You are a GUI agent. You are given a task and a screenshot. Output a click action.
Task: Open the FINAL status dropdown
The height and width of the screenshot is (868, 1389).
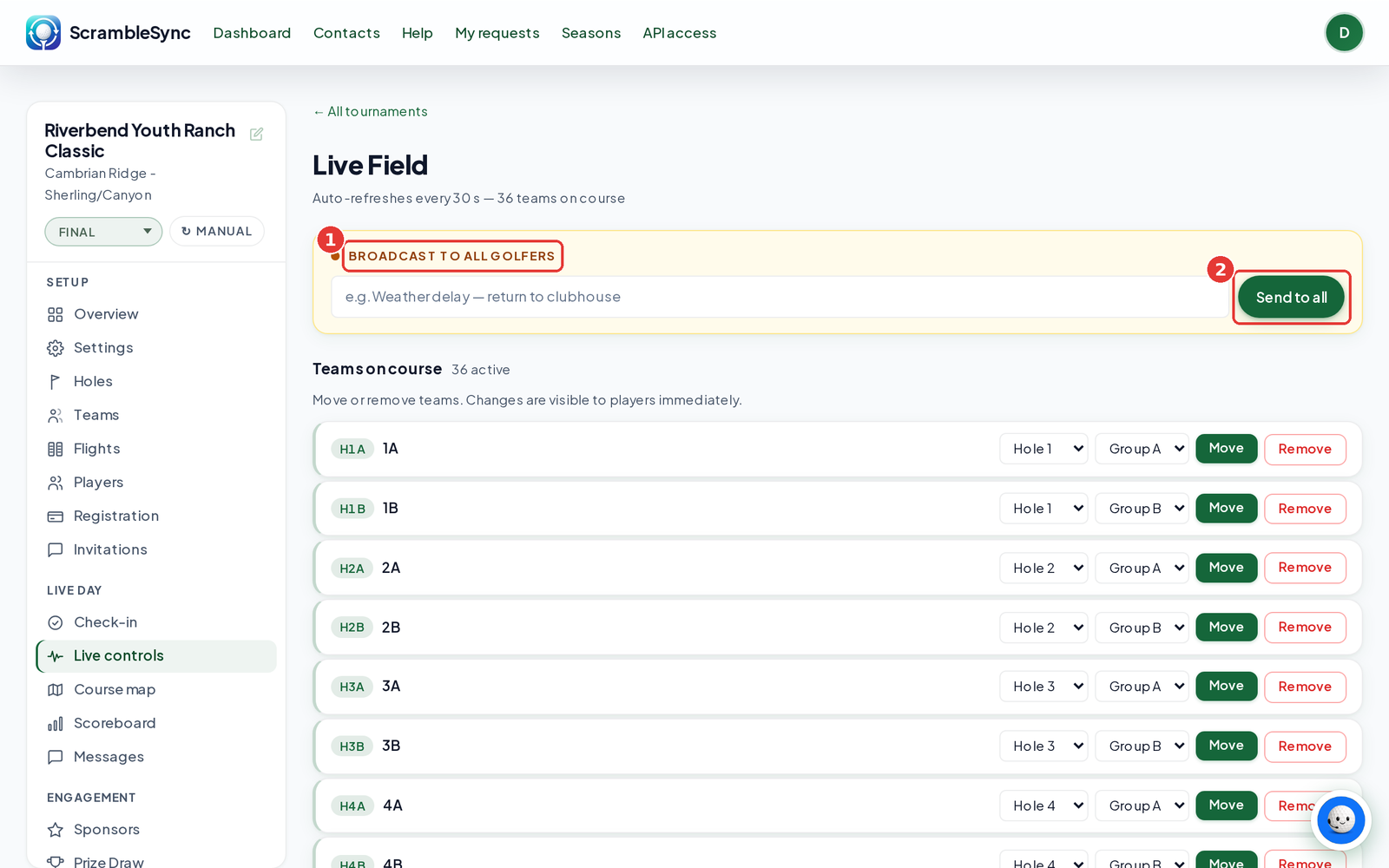(103, 232)
